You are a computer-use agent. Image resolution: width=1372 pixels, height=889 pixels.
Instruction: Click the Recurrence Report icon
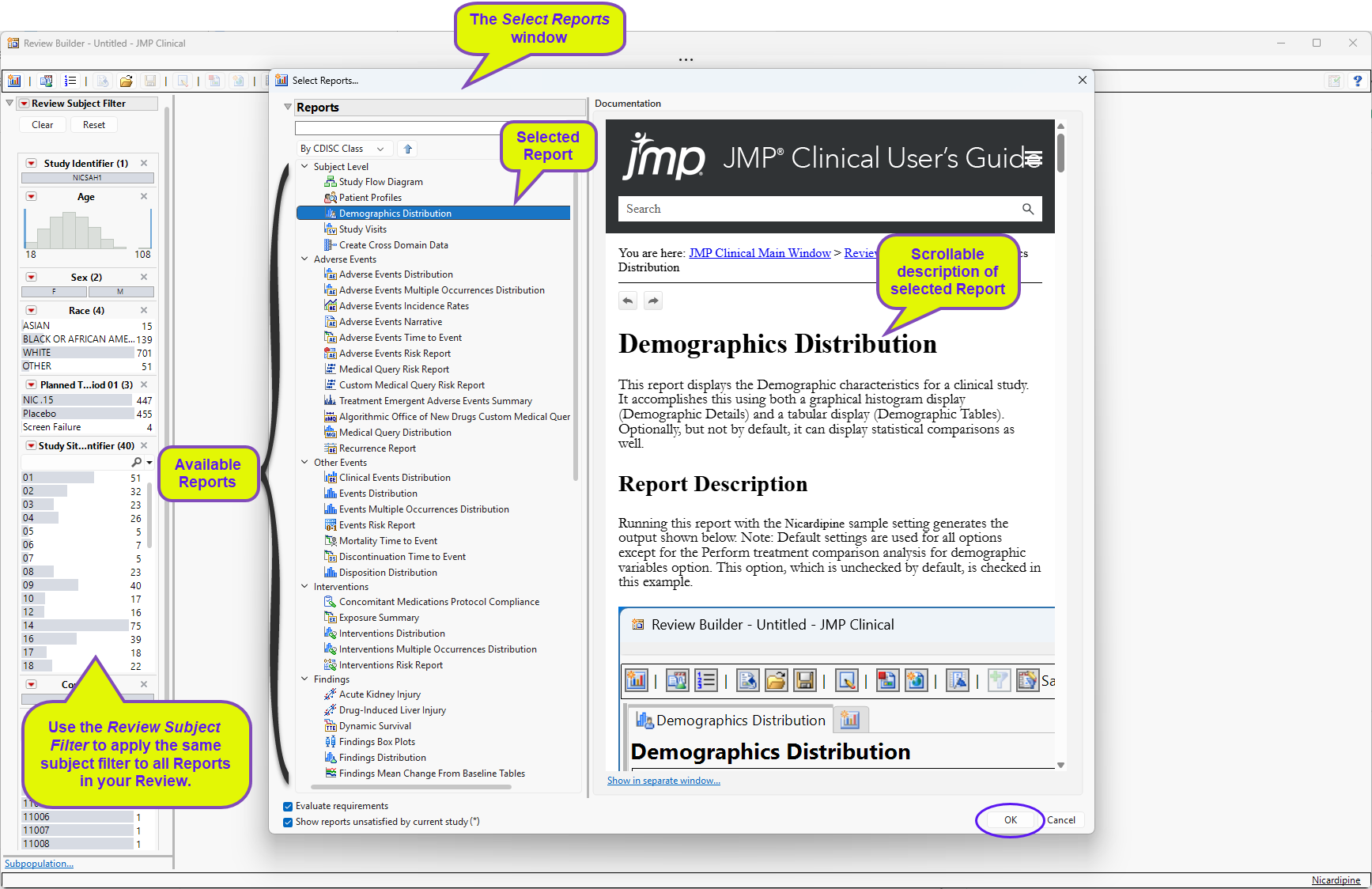(x=331, y=448)
